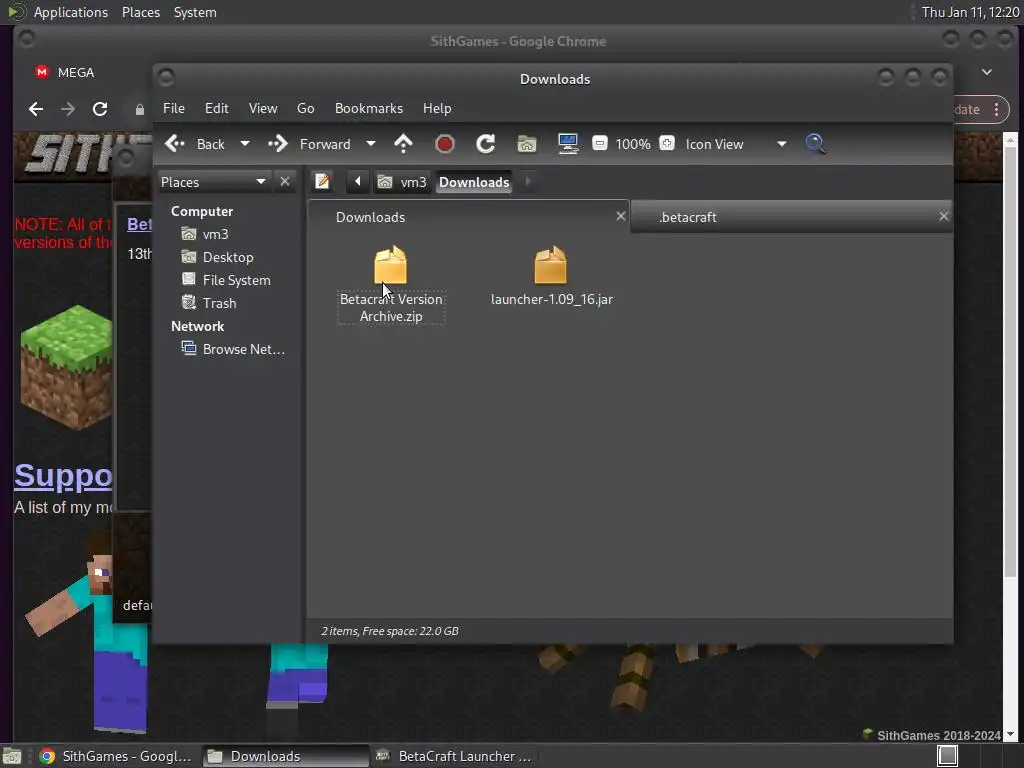Open the Computer toolbar icon

[x=568, y=144]
